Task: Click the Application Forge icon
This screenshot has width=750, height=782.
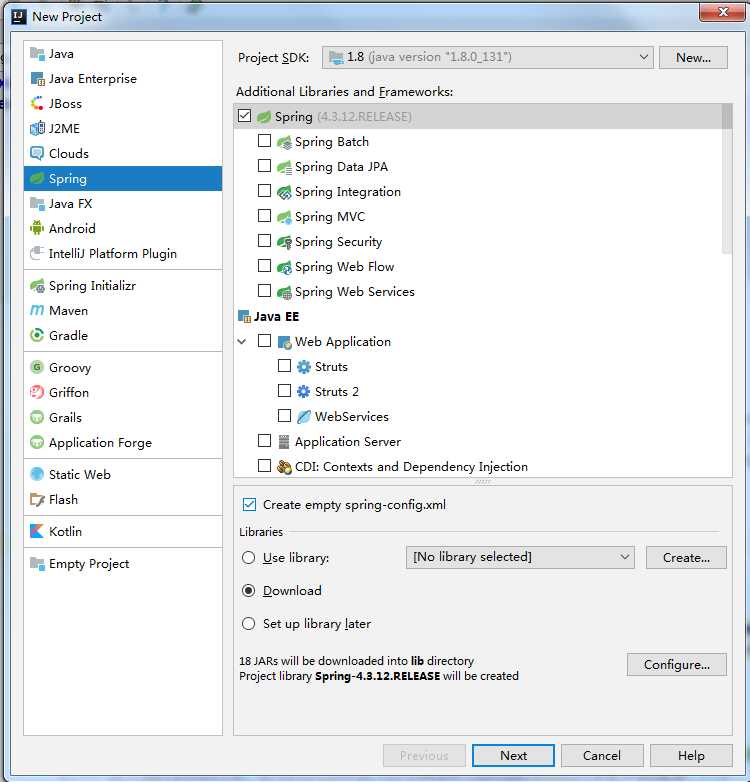Action: pos(37,442)
